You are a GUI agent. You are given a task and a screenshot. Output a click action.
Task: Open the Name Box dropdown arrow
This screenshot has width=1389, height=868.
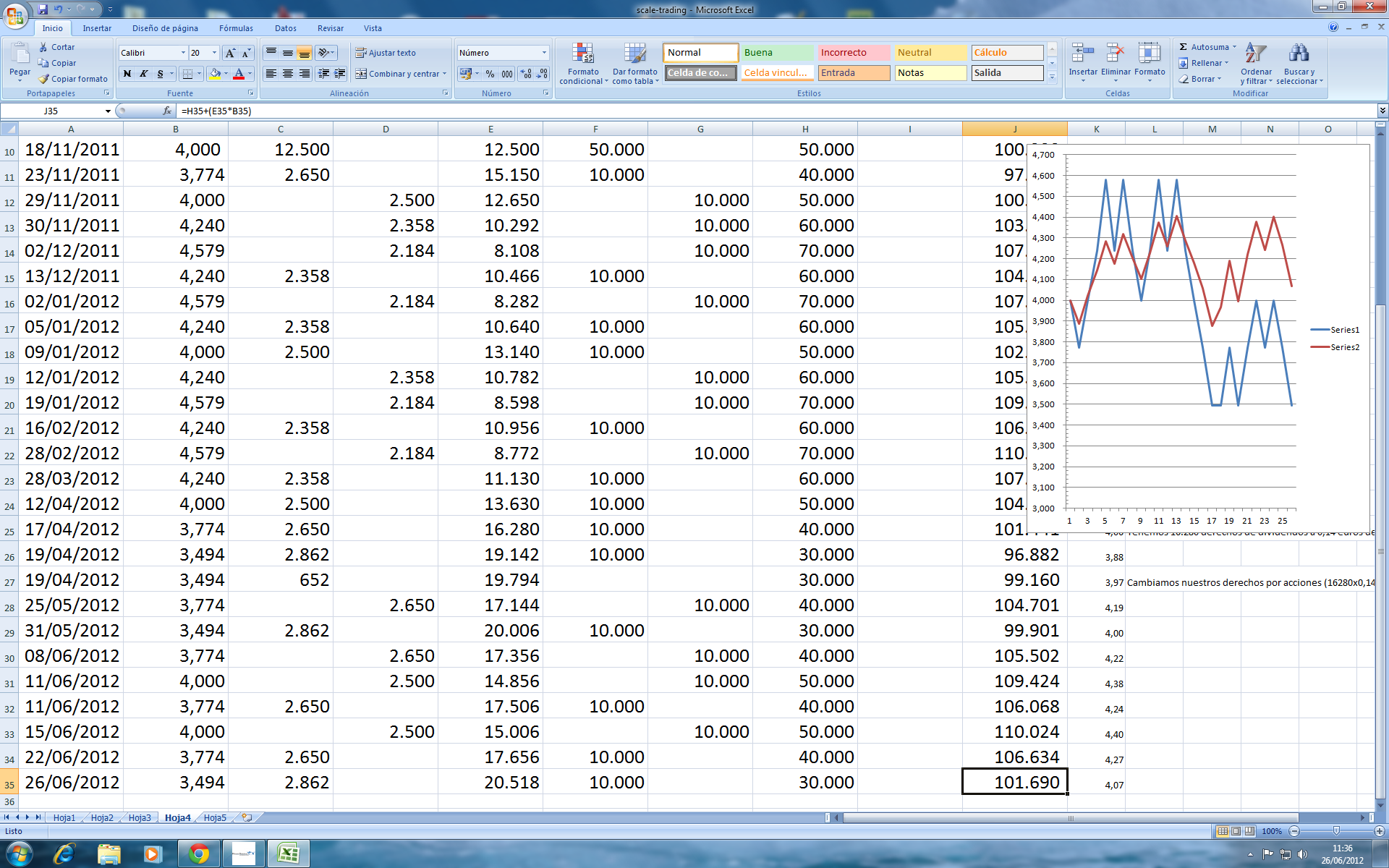(x=108, y=111)
